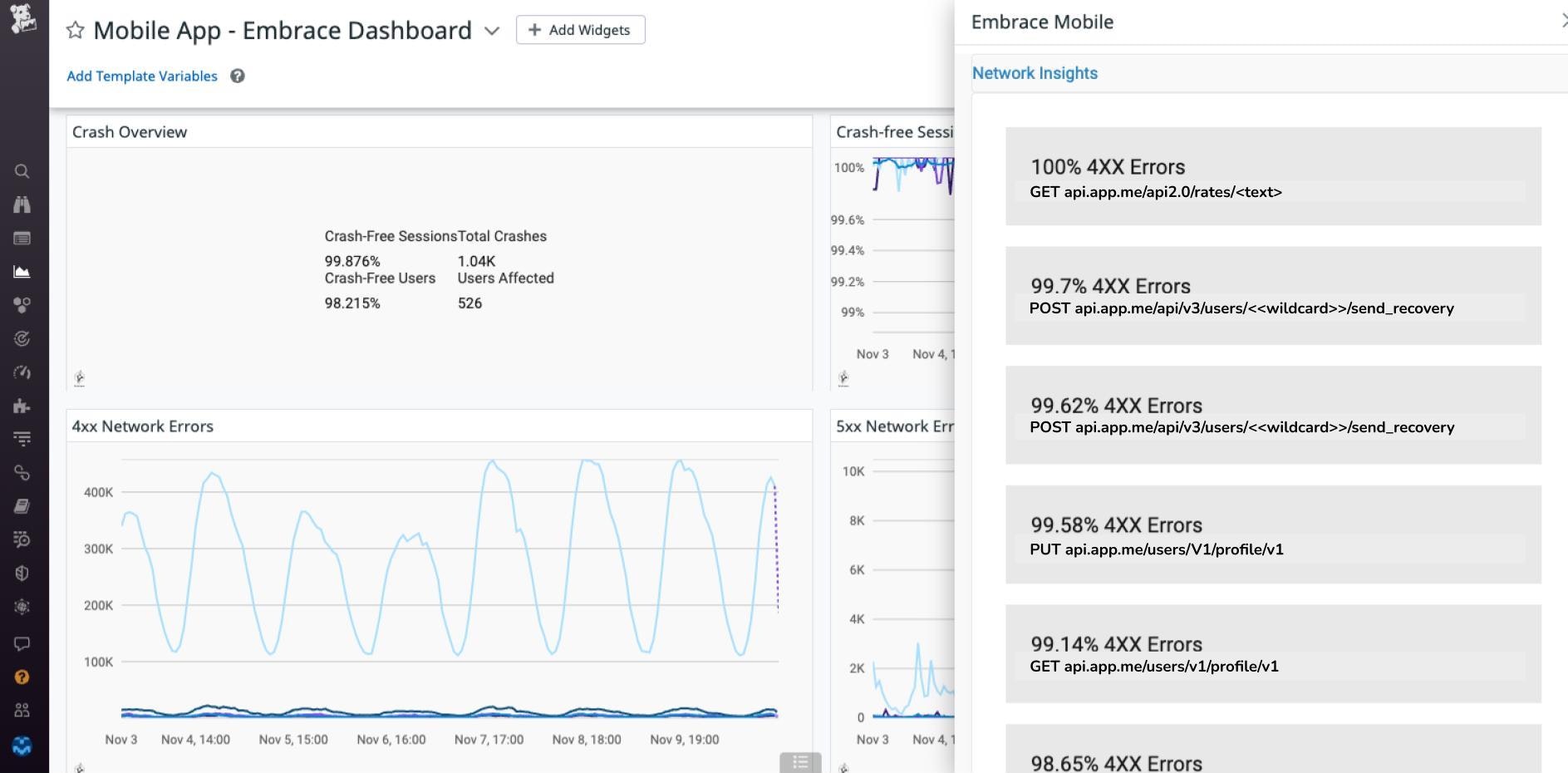The image size is (1568, 773).
Task: Toggle the legend button on 4xx chart
Action: [x=799, y=761]
